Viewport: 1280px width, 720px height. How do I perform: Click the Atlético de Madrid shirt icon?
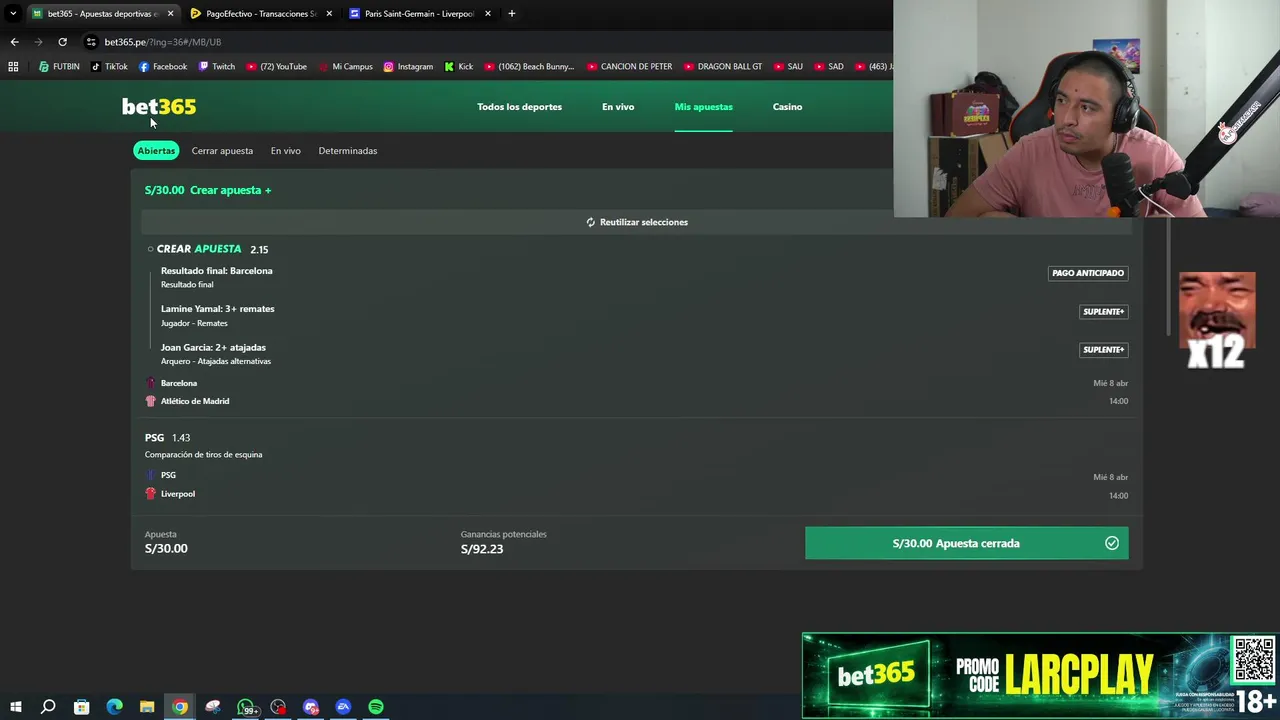(x=151, y=401)
